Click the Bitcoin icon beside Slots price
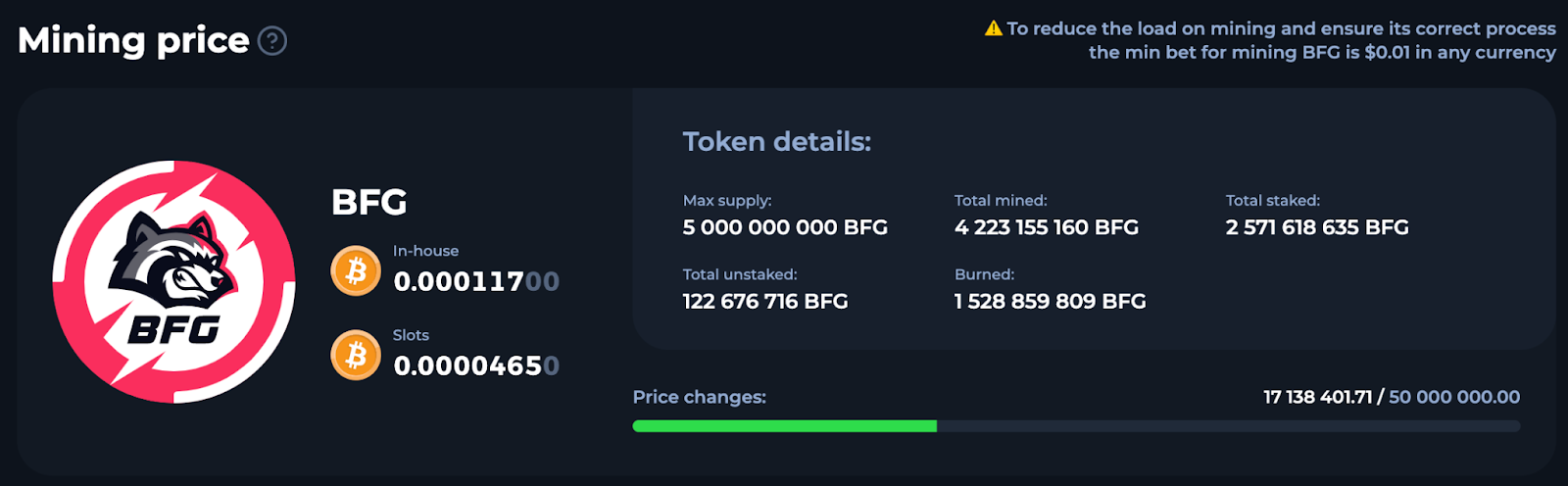Viewport: 1568px width, 486px height. tap(356, 355)
